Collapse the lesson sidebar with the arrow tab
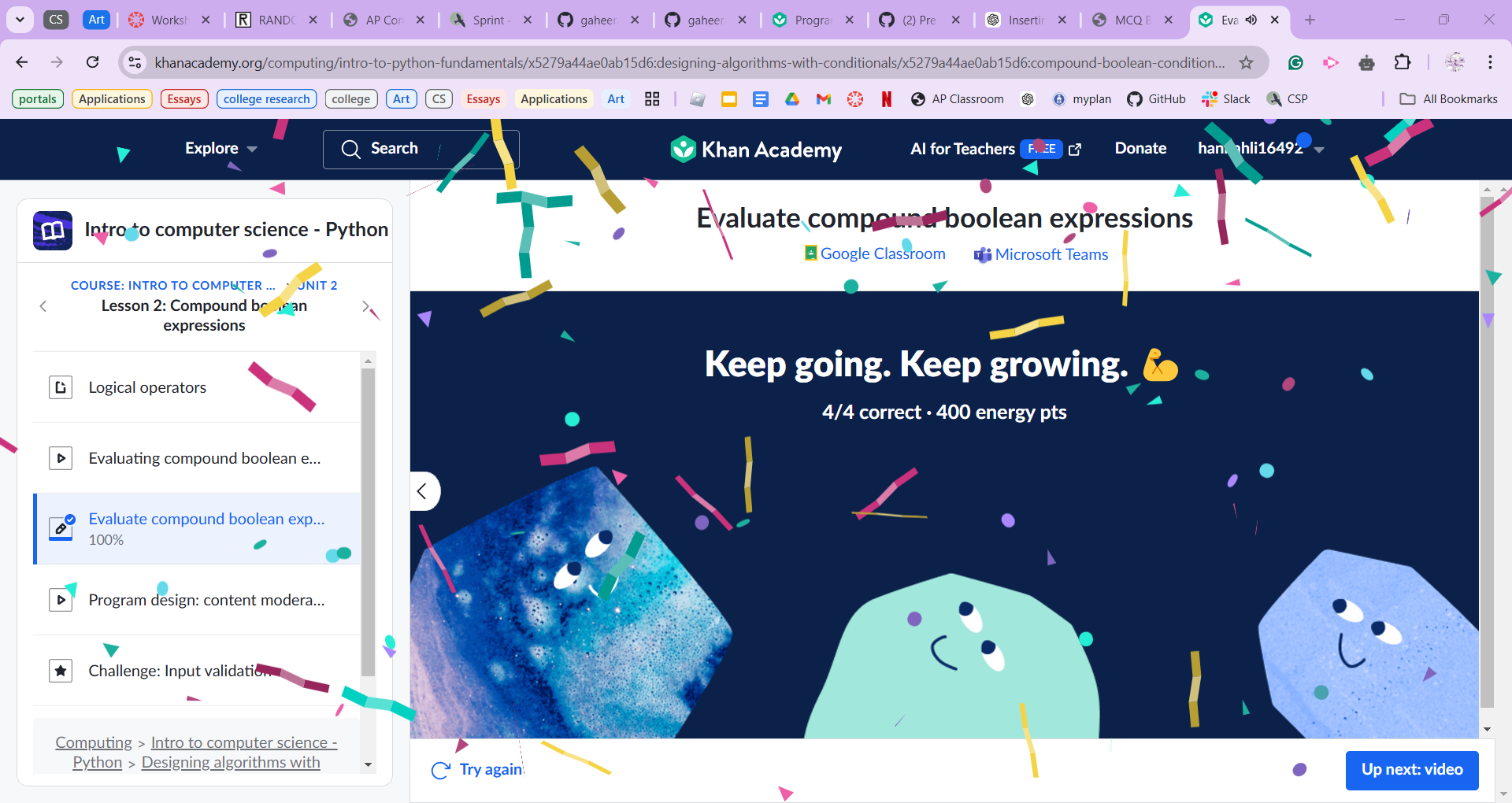Image resolution: width=1512 pixels, height=803 pixels. (x=424, y=491)
